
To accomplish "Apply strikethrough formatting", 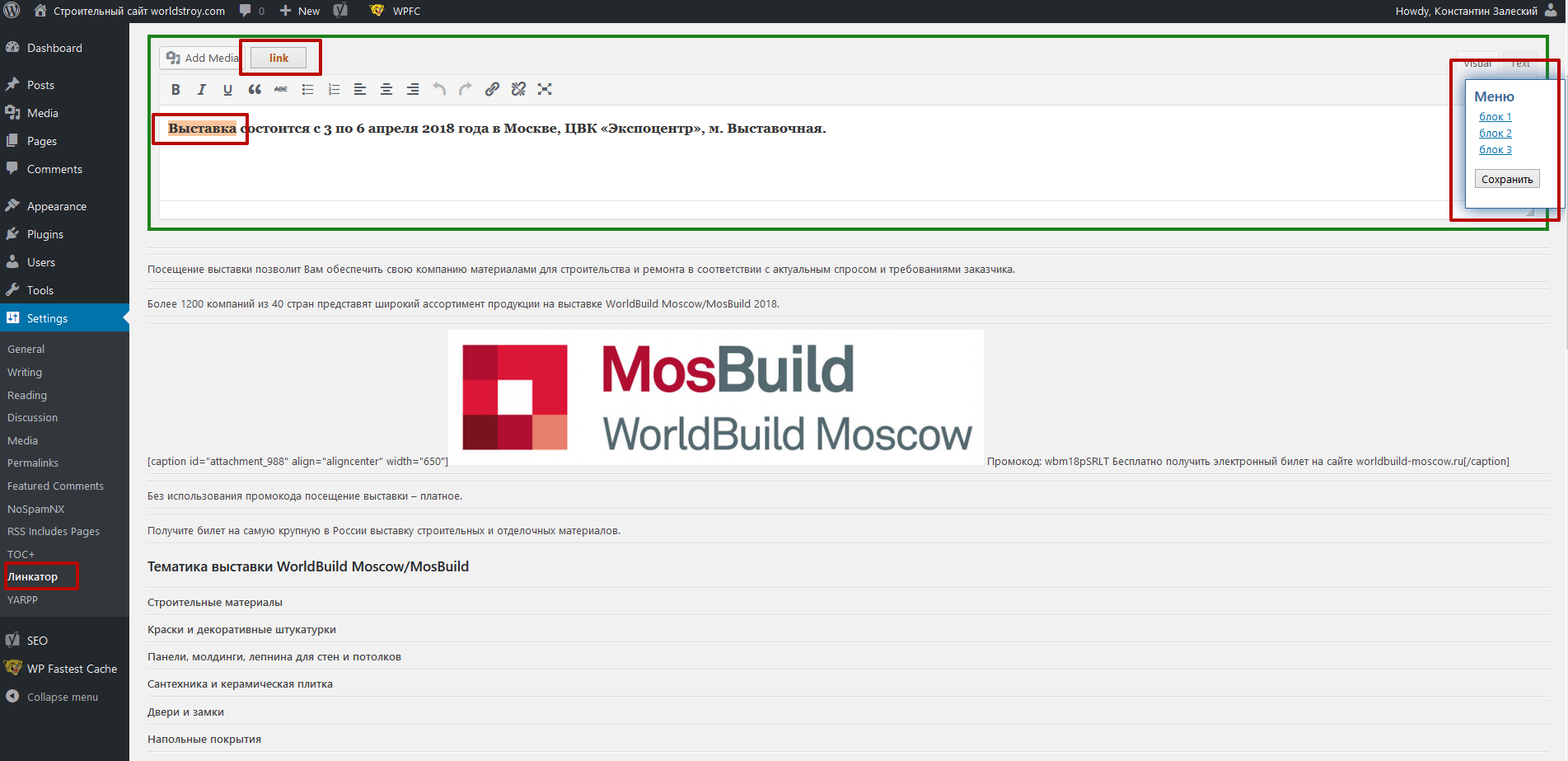I will click(x=281, y=89).
